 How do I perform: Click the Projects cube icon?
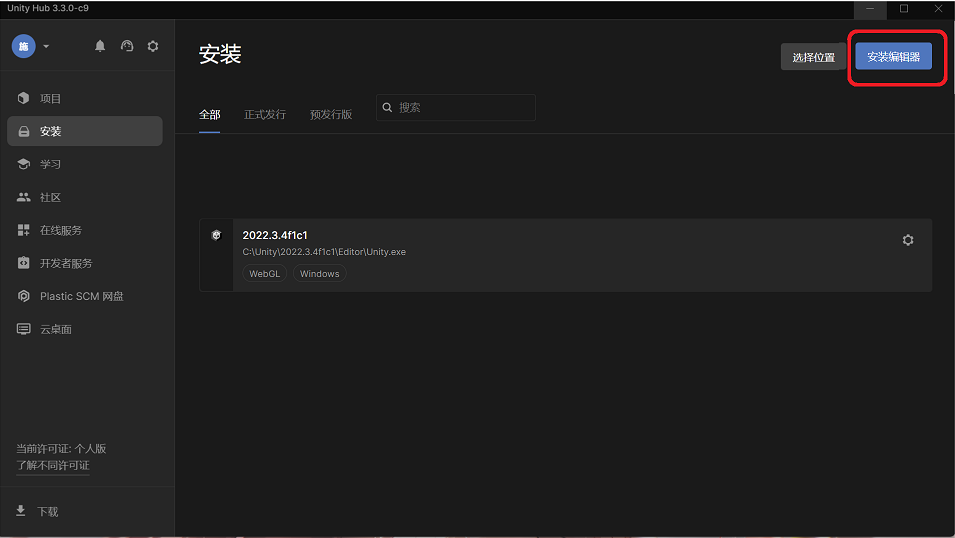pyautogui.click(x=24, y=98)
